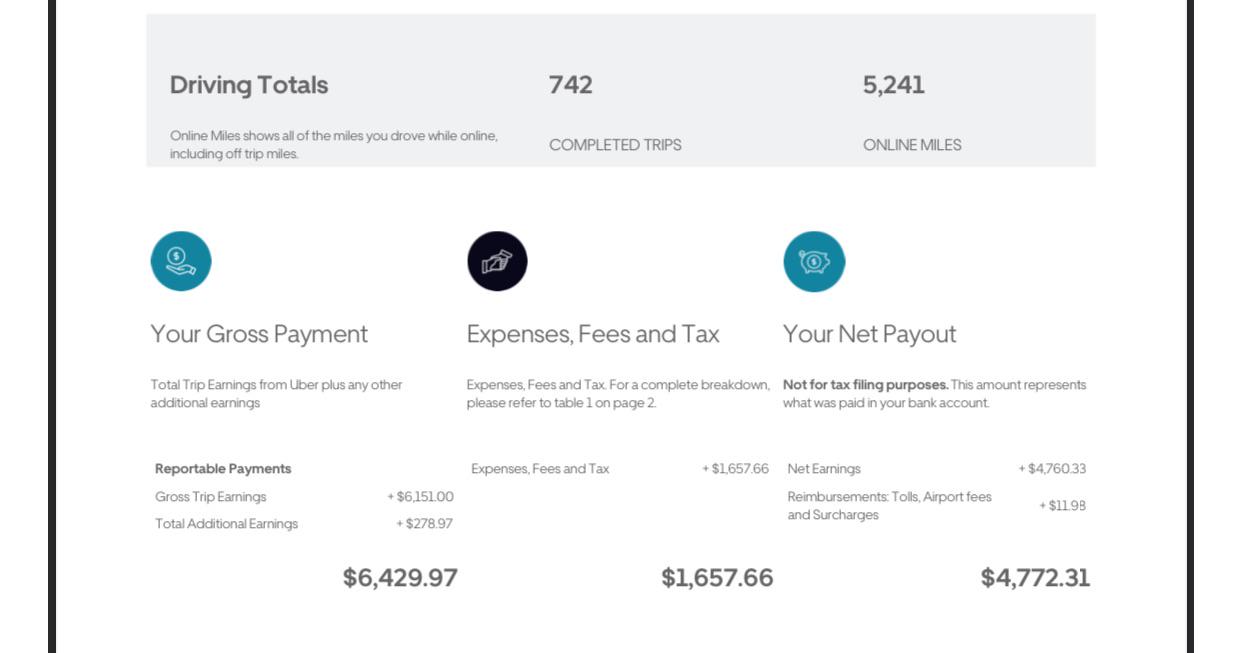This screenshot has width=1242, height=653.
Task: Select the COMPLETED TRIPS label
Action: tap(615, 145)
